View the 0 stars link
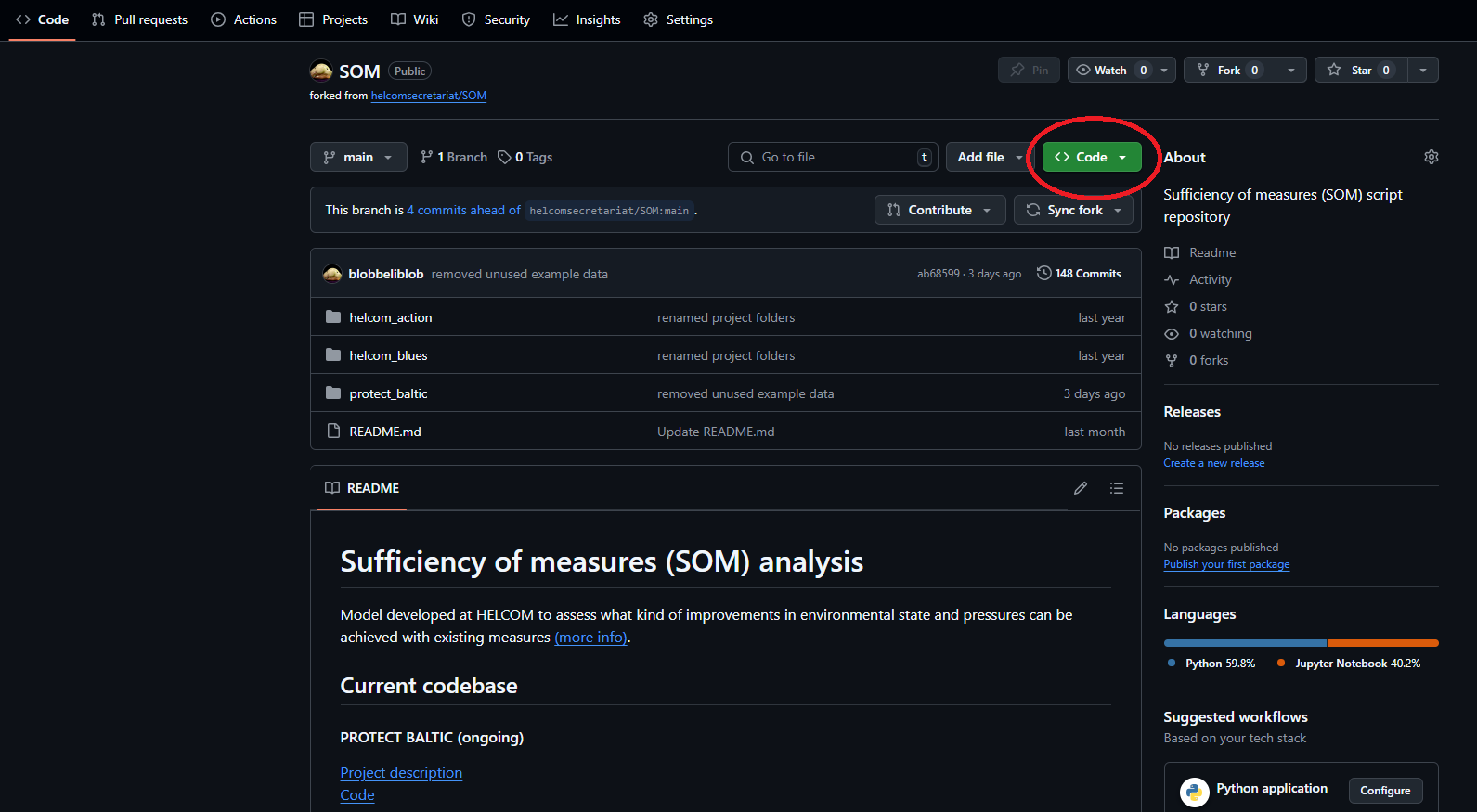This screenshot has width=1477, height=812. [1196, 306]
